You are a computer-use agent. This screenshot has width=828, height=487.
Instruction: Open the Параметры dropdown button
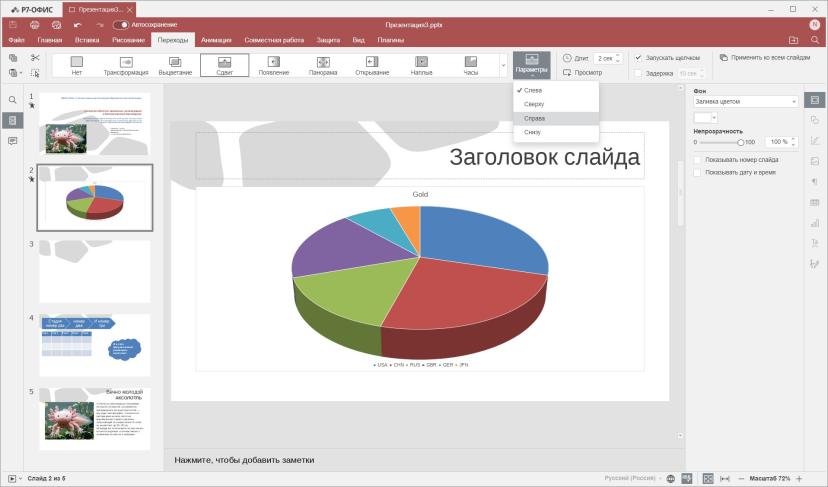[x=532, y=65]
